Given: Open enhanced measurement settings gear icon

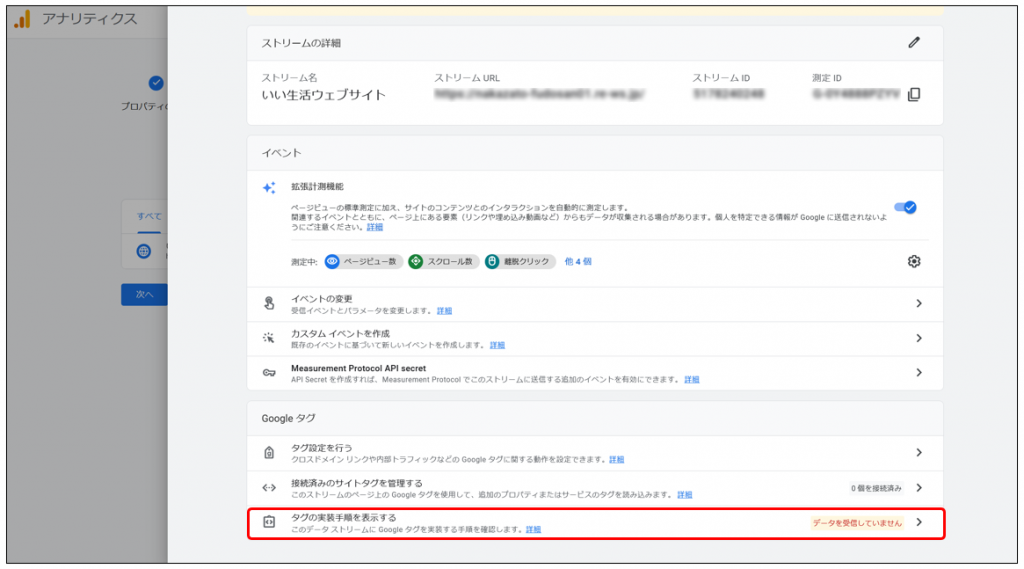Looking at the screenshot, I should (913, 261).
